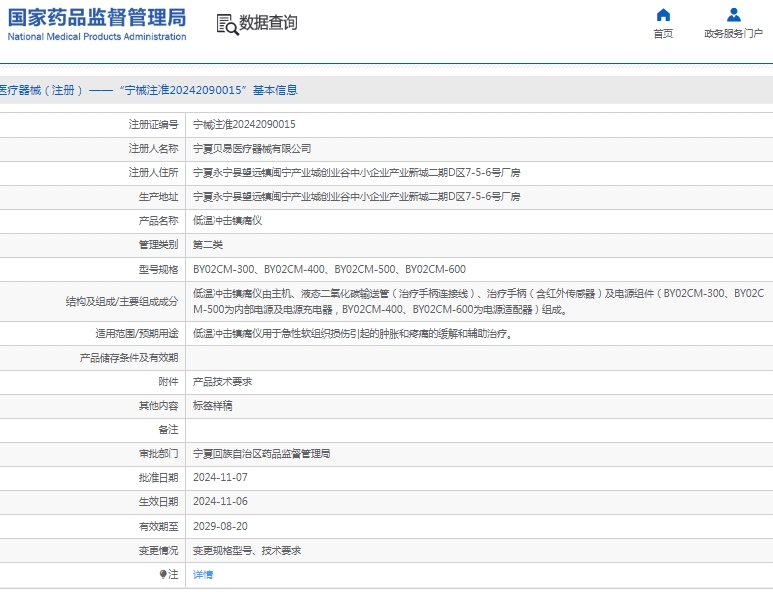The width and height of the screenshot is (773, 592).
Task: Click the National Medical Products Administration subtitle
Action: pyautogui.click(x=97, y=37)
